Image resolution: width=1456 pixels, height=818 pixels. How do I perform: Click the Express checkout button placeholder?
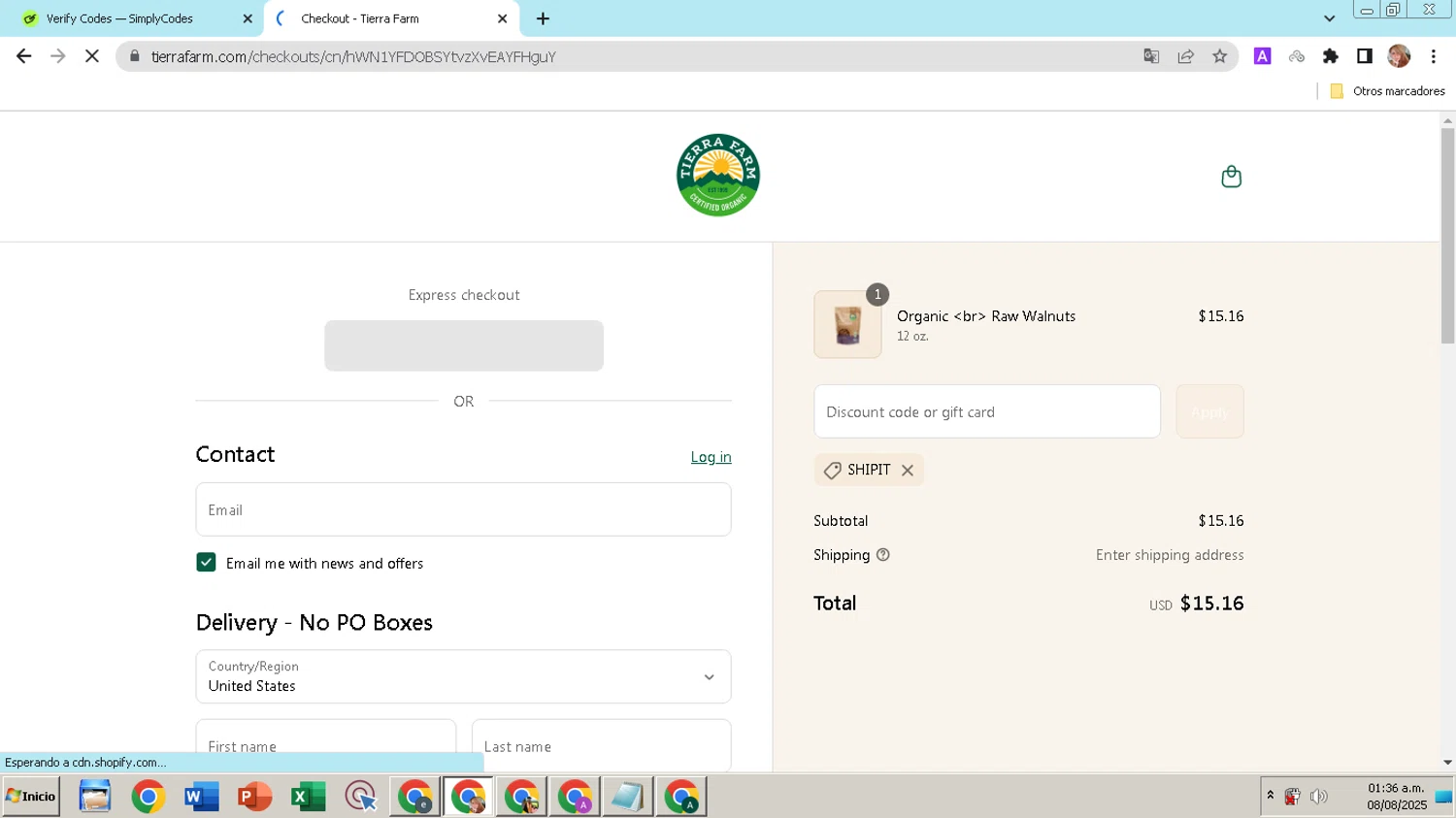click(x=464, y=345)
